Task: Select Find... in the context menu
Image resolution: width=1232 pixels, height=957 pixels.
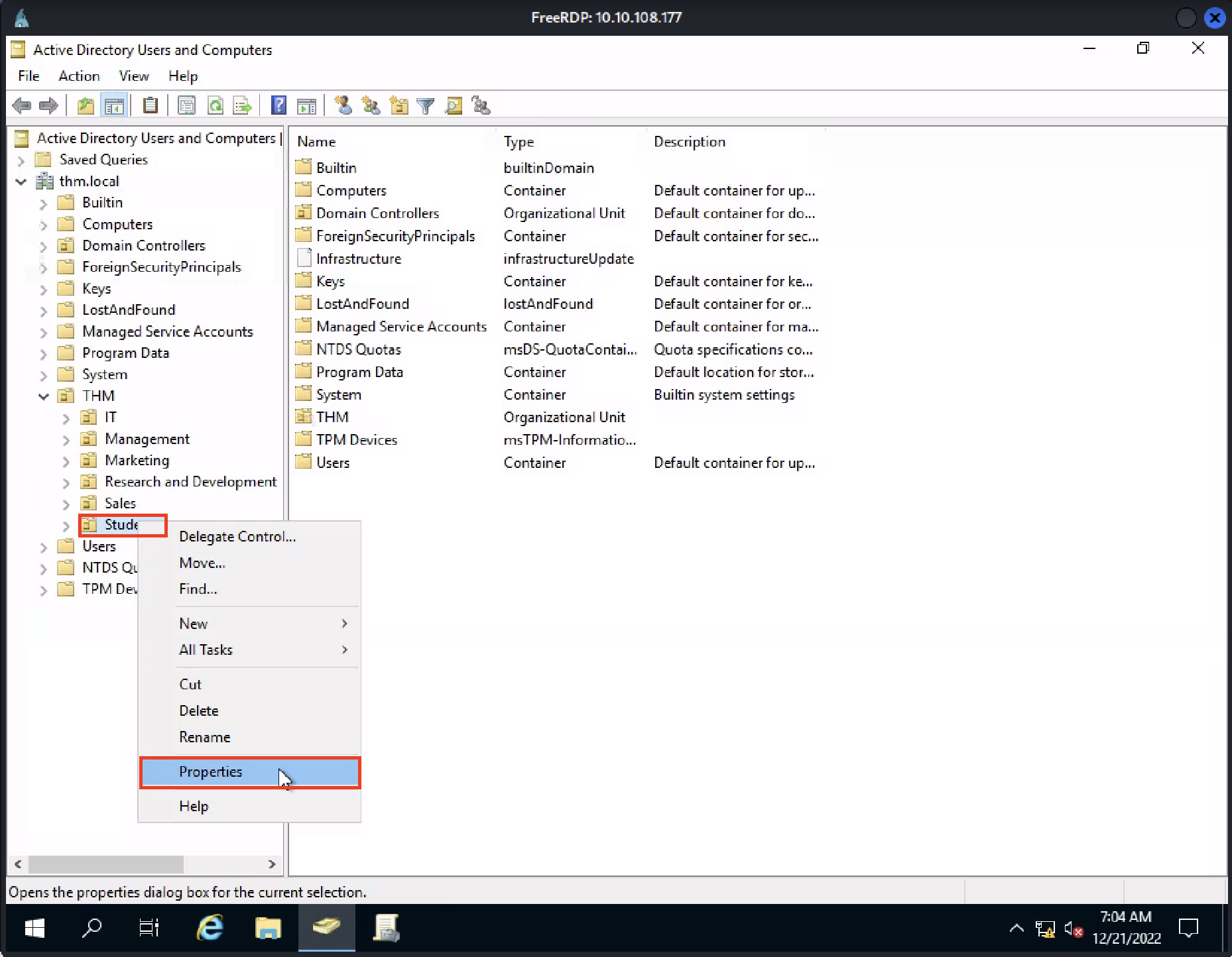Action: click(250, 589)
